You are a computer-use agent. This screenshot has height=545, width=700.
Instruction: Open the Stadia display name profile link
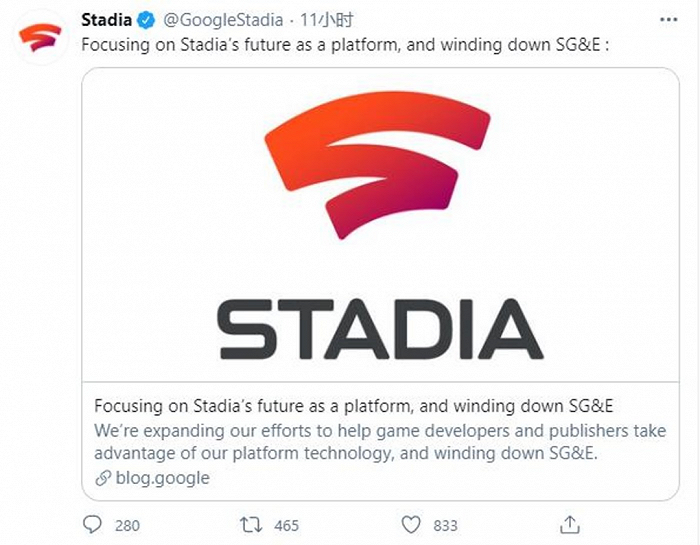105,20
